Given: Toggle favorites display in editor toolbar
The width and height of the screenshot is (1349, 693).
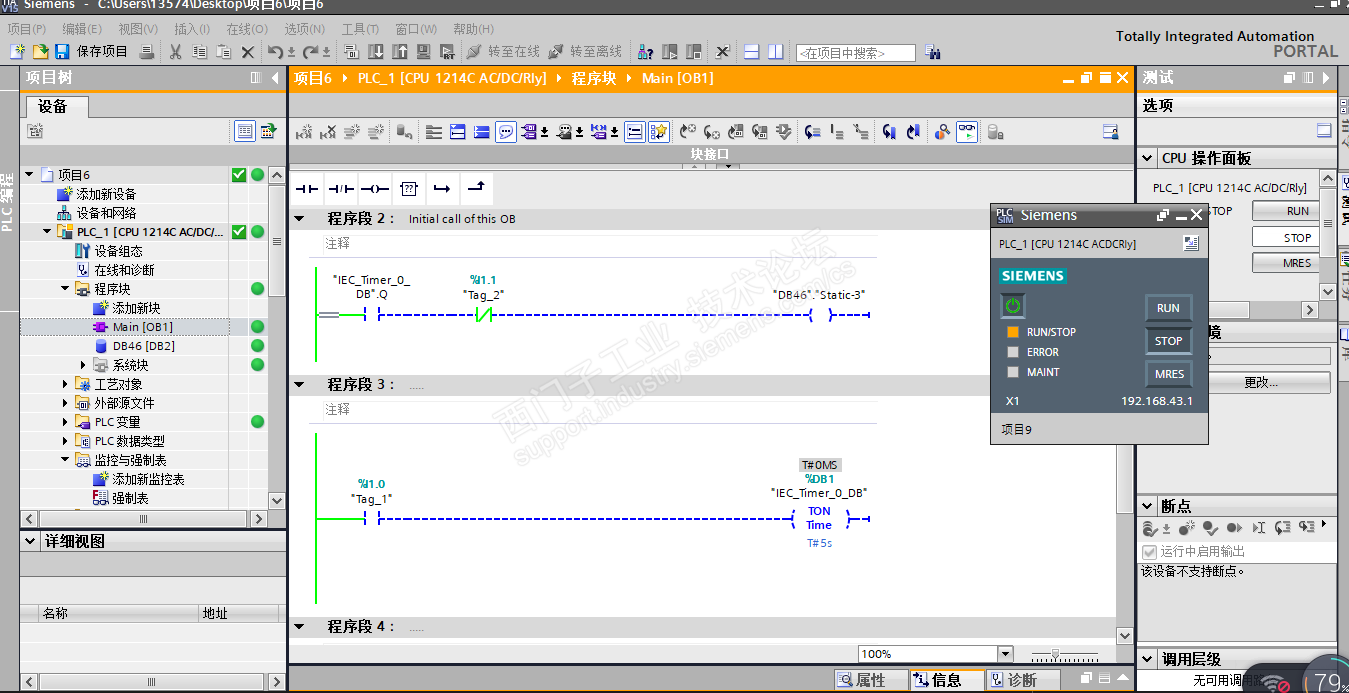Looking at the screenshot, I should point(658,132).
